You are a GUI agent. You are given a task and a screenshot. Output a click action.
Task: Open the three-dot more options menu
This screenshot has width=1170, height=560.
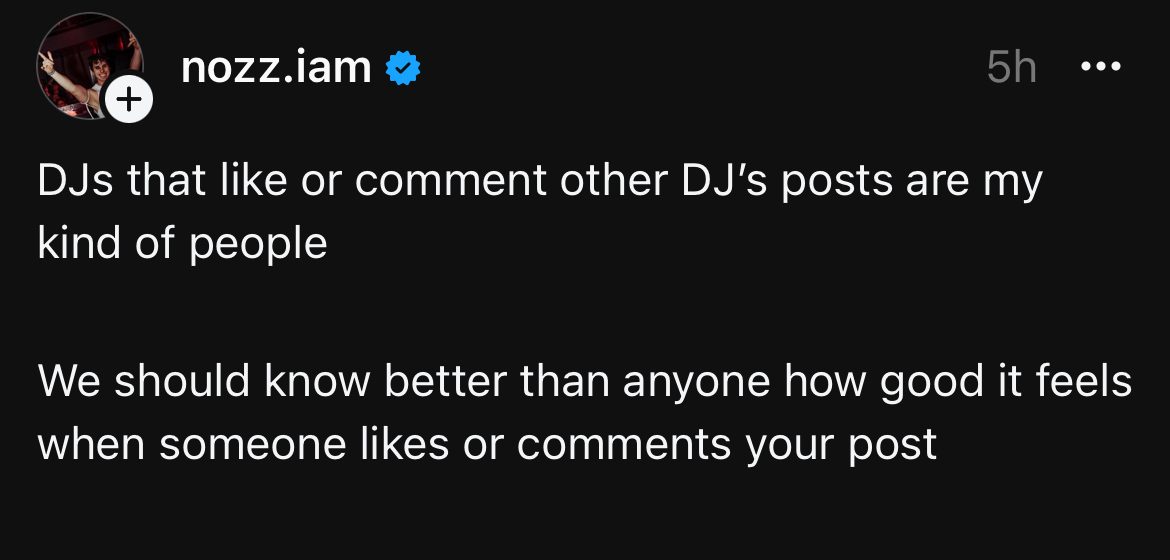[1101, 67]
